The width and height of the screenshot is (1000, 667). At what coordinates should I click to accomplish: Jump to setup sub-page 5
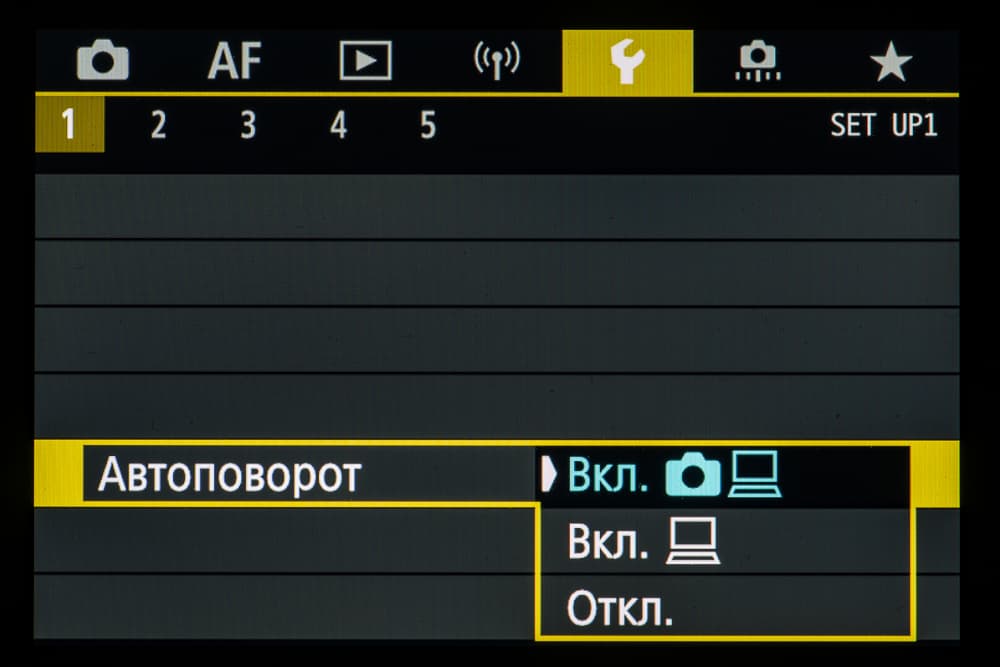(x=428, y=126)
